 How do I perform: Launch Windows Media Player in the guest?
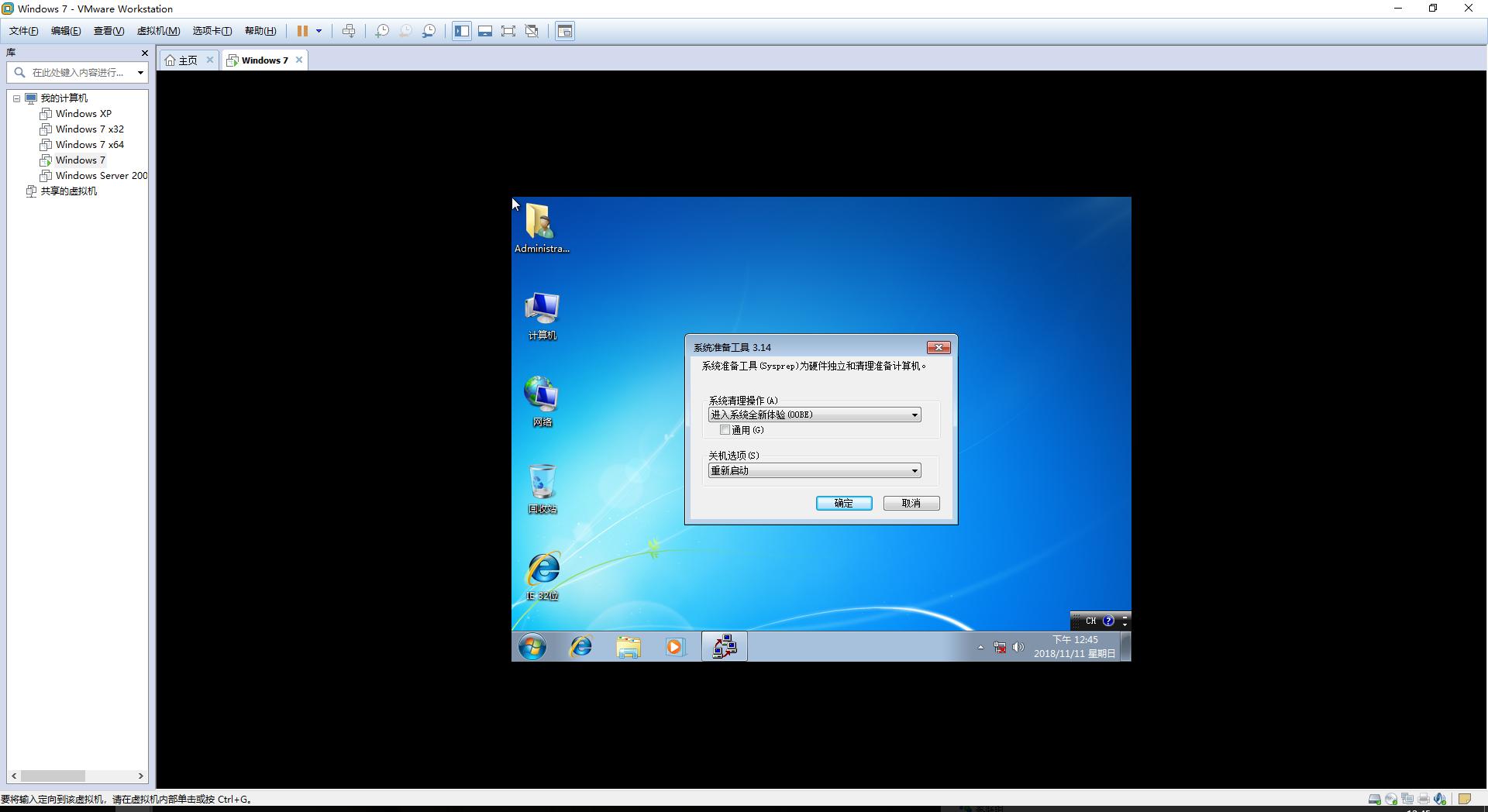(675, 646)
